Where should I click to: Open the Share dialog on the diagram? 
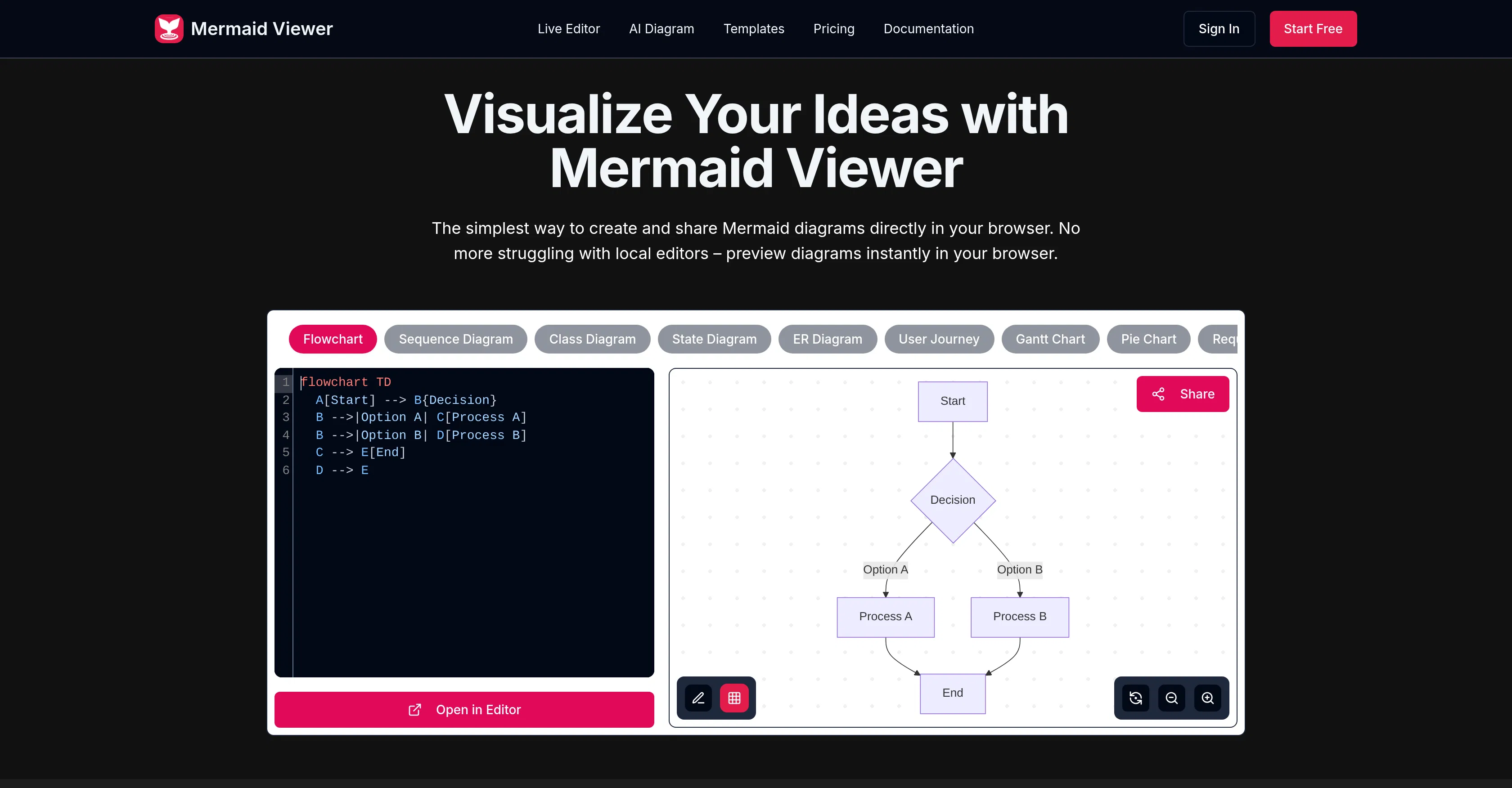[x=1182, y=394]
